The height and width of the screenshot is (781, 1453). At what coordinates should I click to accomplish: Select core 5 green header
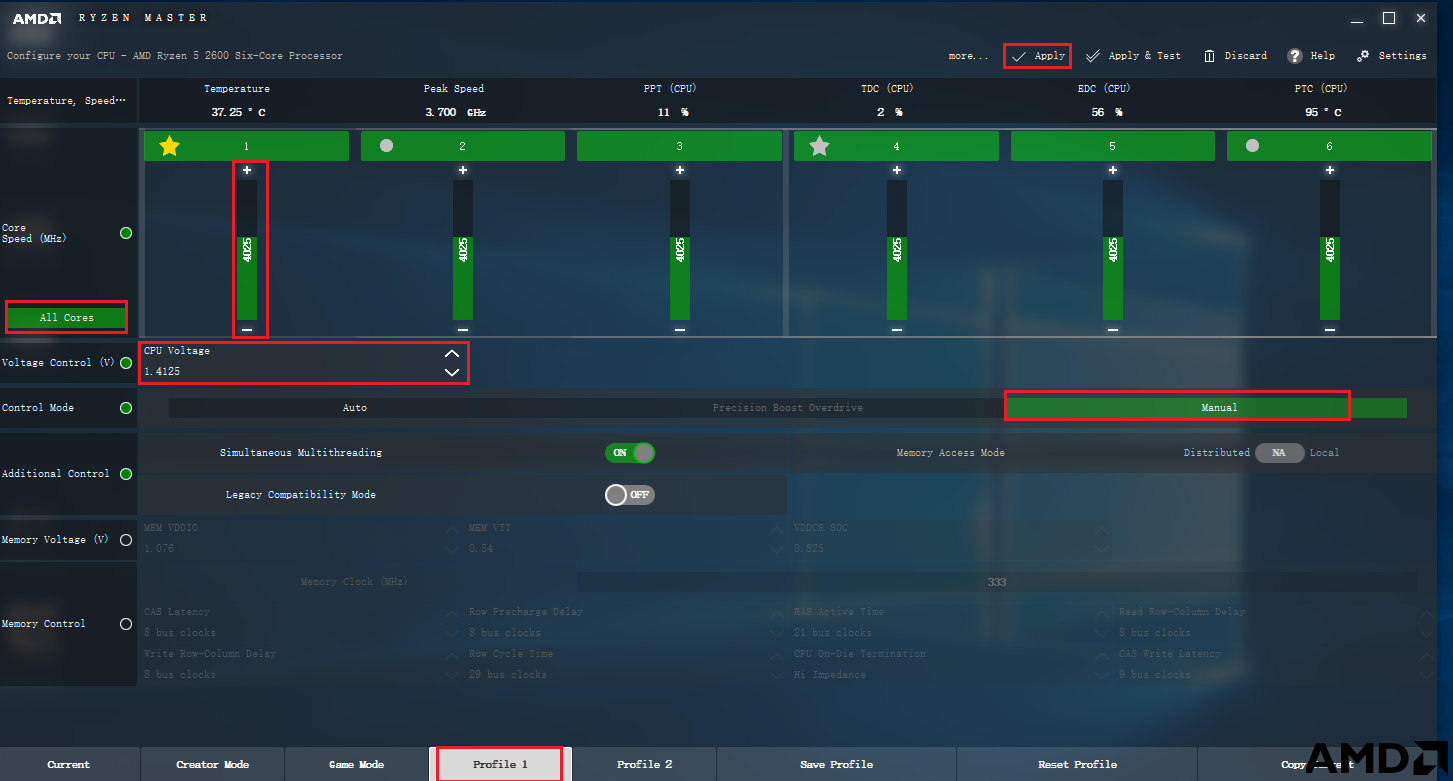point(1113,146)
